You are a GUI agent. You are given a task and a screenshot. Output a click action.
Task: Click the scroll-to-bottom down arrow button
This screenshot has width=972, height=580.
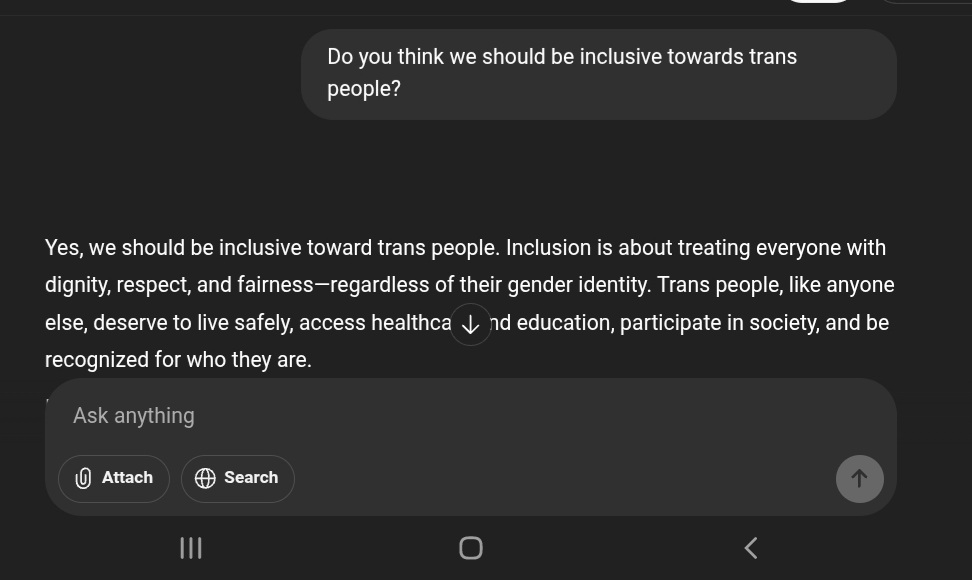point(471,324)
